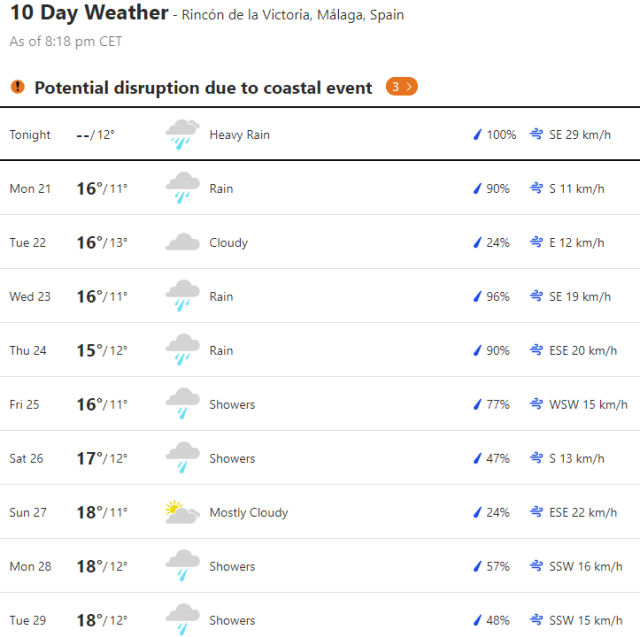Click the rain cloud icon for Wed 23
This screenshot has width=640, height=637.
[x=182, y=297]
